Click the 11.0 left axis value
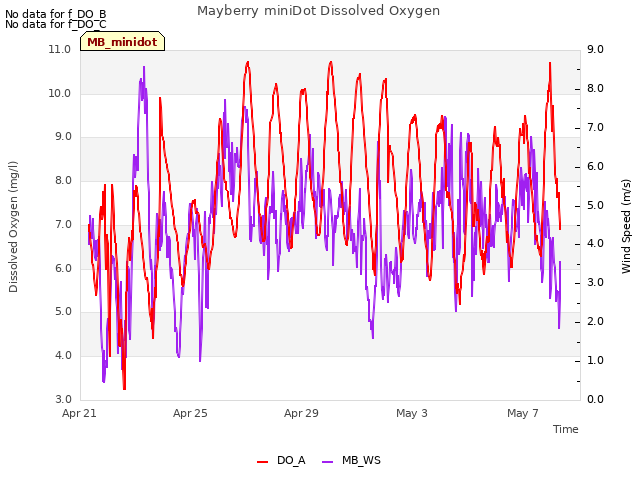This screenshot has width=640, height=480. click(x=60, y=49)
